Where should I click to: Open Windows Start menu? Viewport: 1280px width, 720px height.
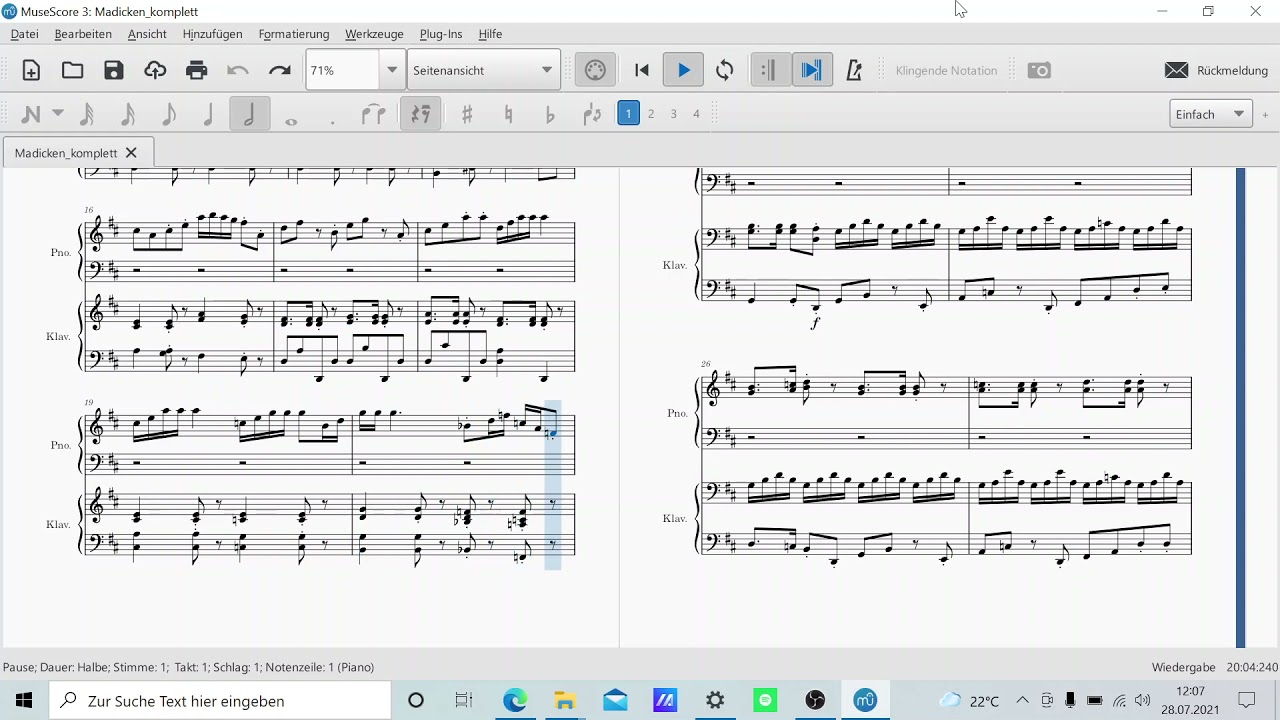[x=24, y=700]
